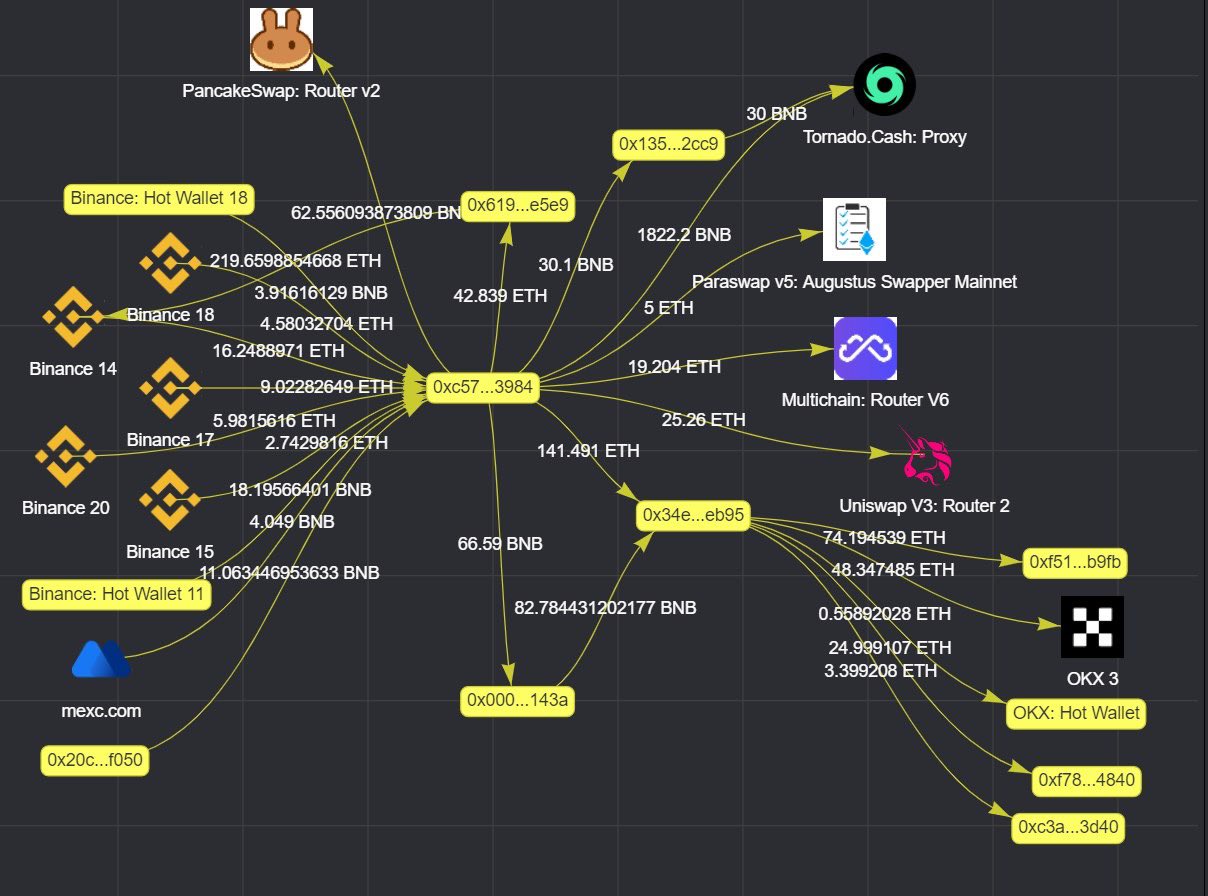Viewport: 1208px width, 896px height.
Task: Select the 4.58032704 ETH label
Action: pos(326,324)
